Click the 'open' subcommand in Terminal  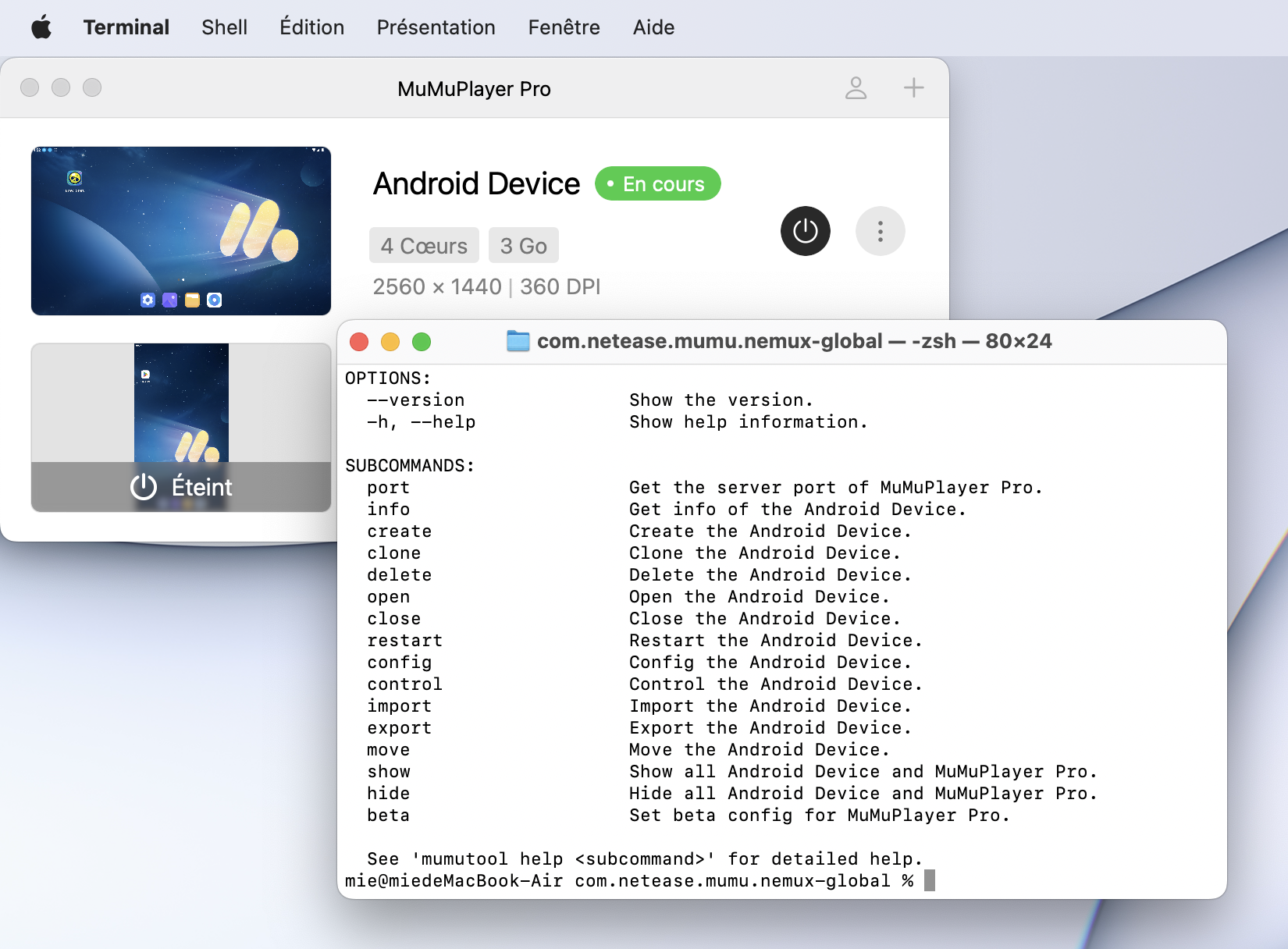pyautogui.click(x=388, y=597)
